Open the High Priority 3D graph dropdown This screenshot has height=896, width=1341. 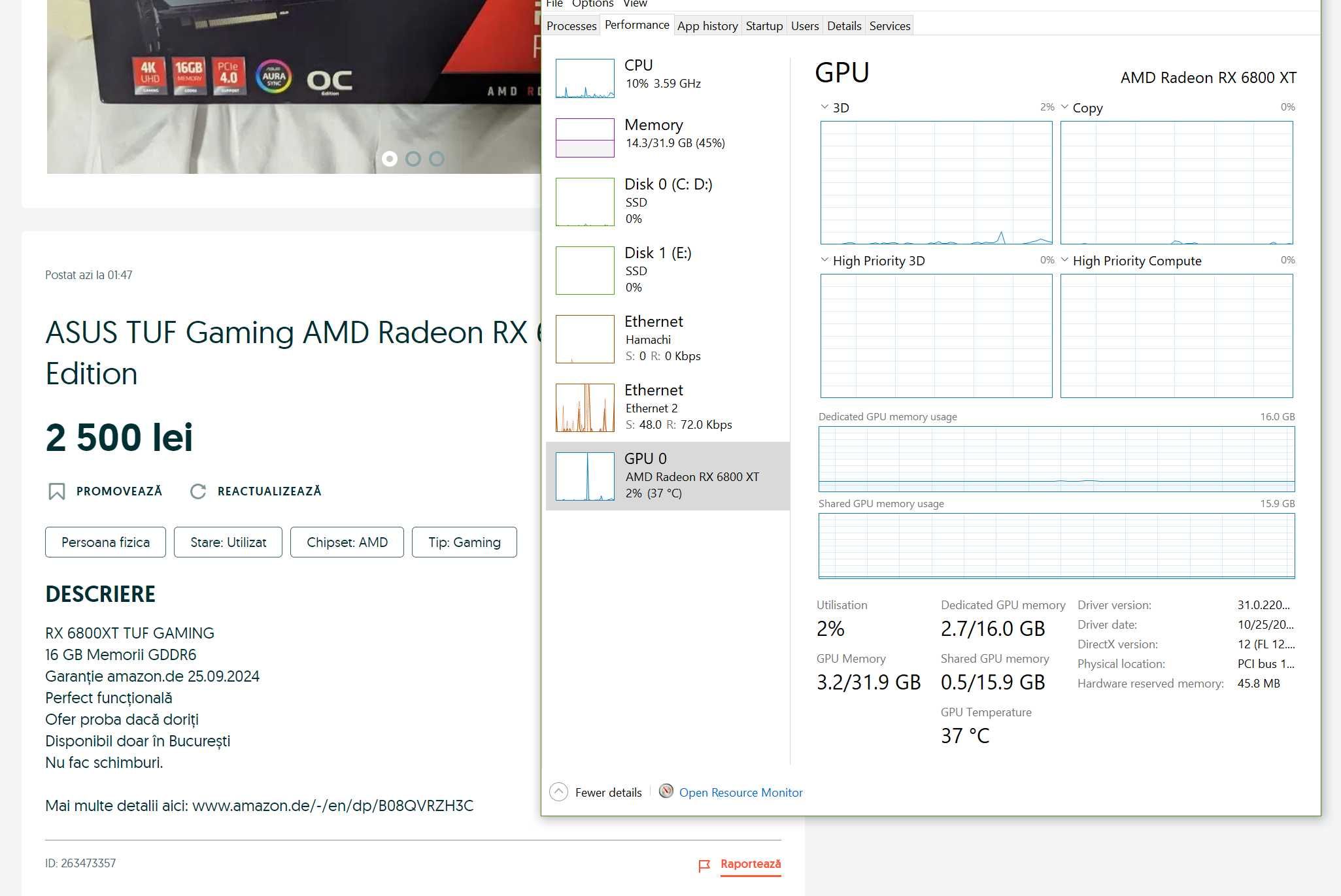coord(824,260)
